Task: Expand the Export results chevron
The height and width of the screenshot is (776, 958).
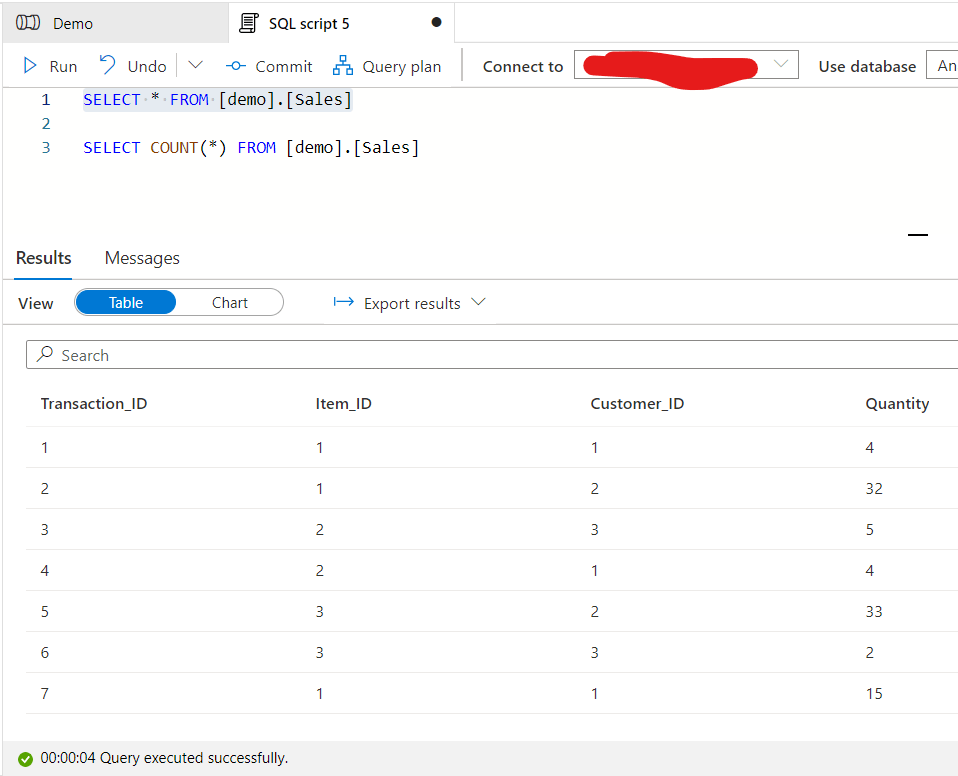Action: [478, 303]
